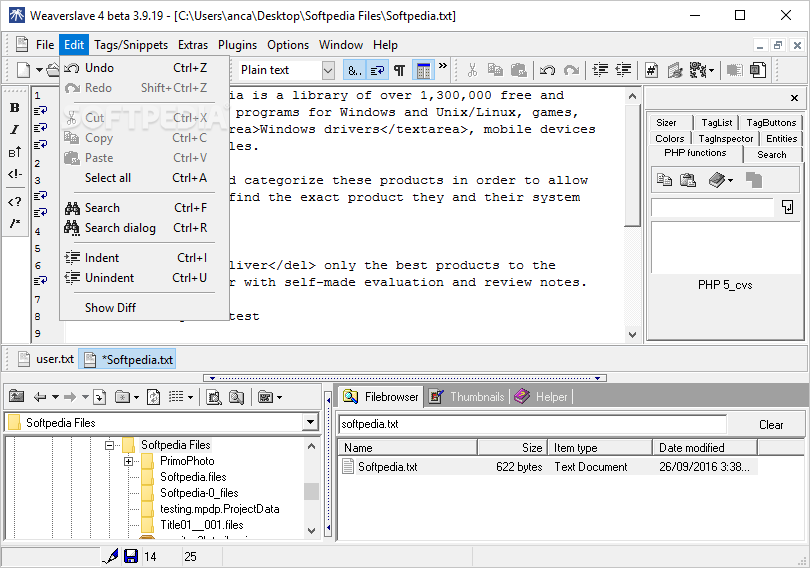Open the Plain text syntax dropdown
The height and width of the screenshot is (568, 810).
tap(329, 70)
